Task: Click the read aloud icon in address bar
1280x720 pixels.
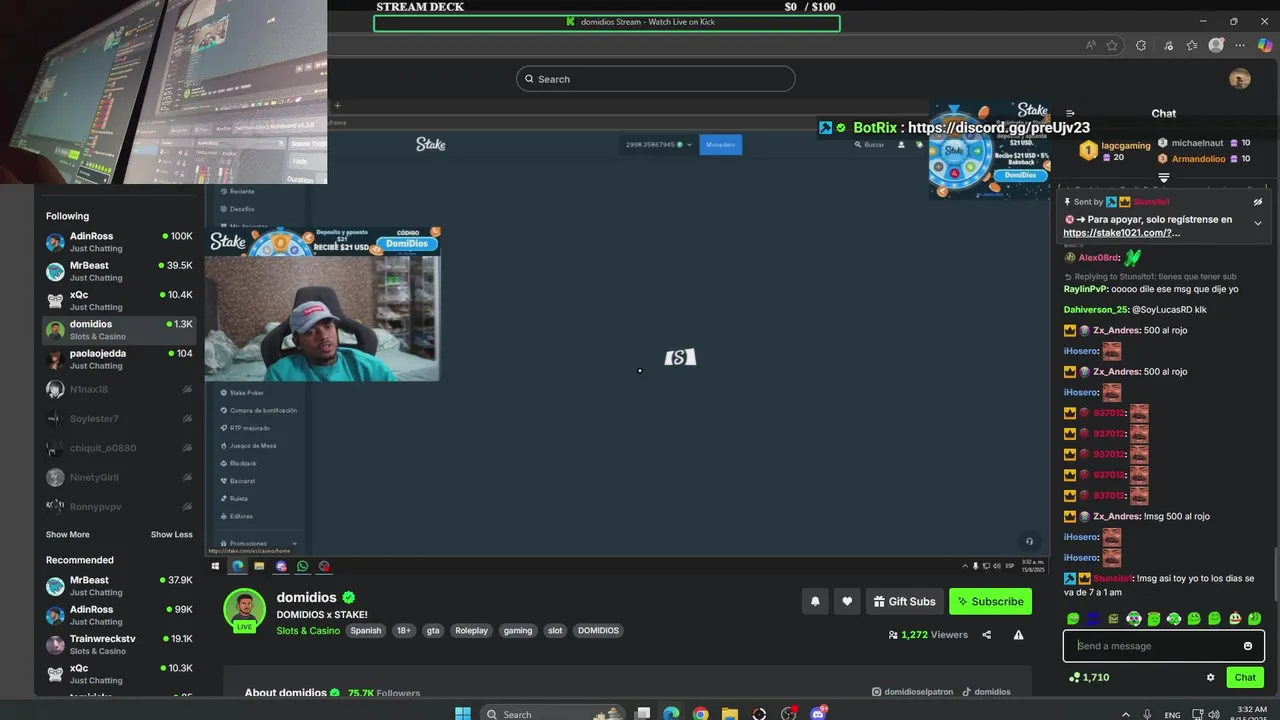Action: tap(1091, 45)
